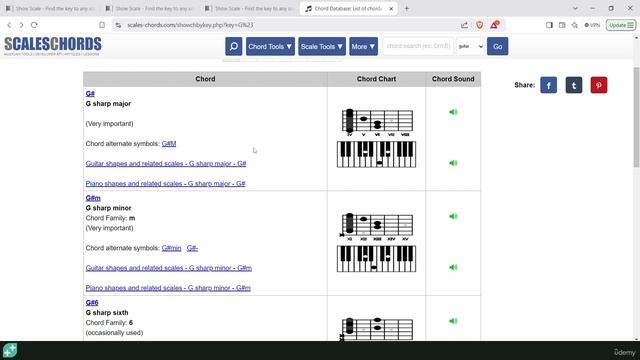Open the Brave Shields lion icon
The height and width of the screenshot is (360, 640).
click(480, 25)
